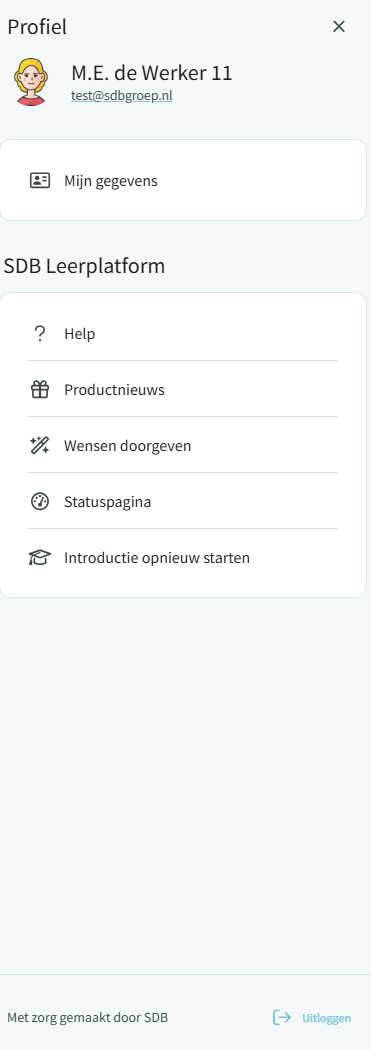Viewport: 371px width, 1050px height.
Task: Click the SDB Leerplatform section heading
Action: click(84, 266)
